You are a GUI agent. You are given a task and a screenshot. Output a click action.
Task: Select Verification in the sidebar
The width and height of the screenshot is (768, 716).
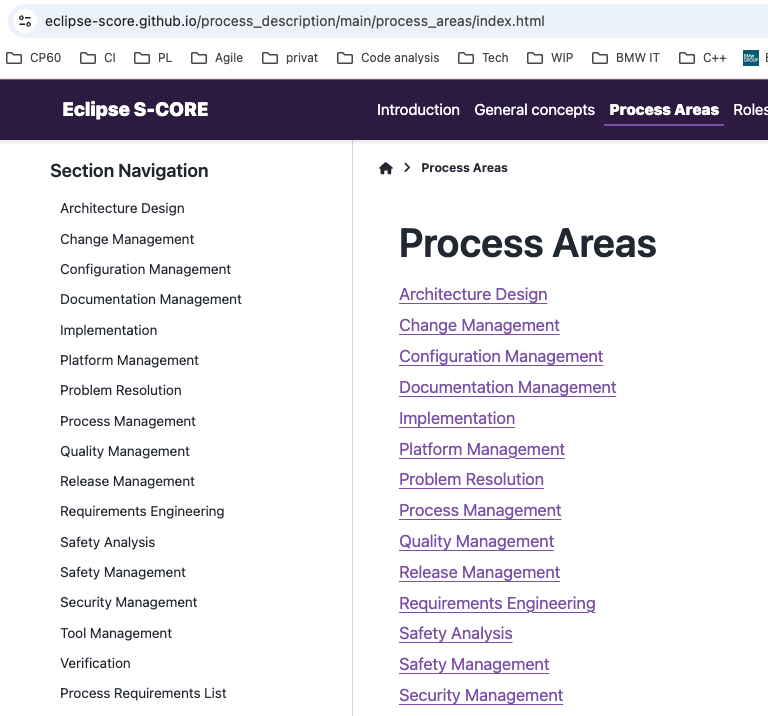pos(95,663)
